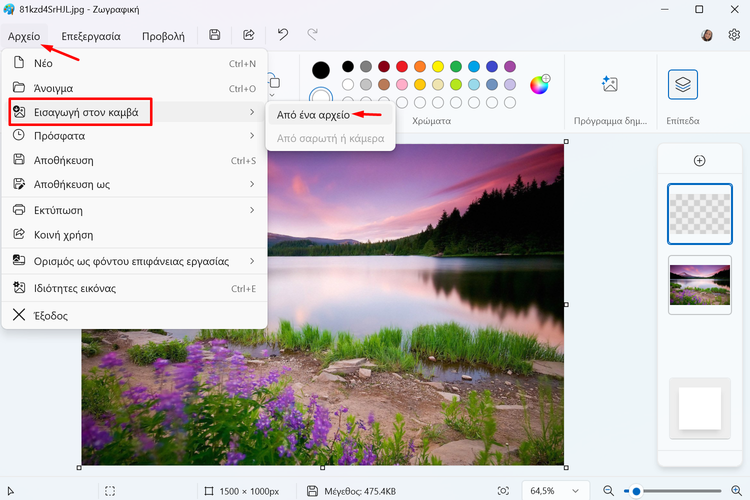The height and width of the screenshot is (500, 750).
Task: Click the Επίπεδα label
Action: [683, 121]
